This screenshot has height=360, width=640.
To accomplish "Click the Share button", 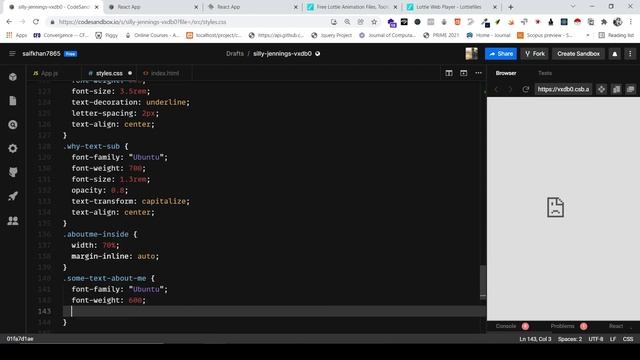I will tap(501, 53).
